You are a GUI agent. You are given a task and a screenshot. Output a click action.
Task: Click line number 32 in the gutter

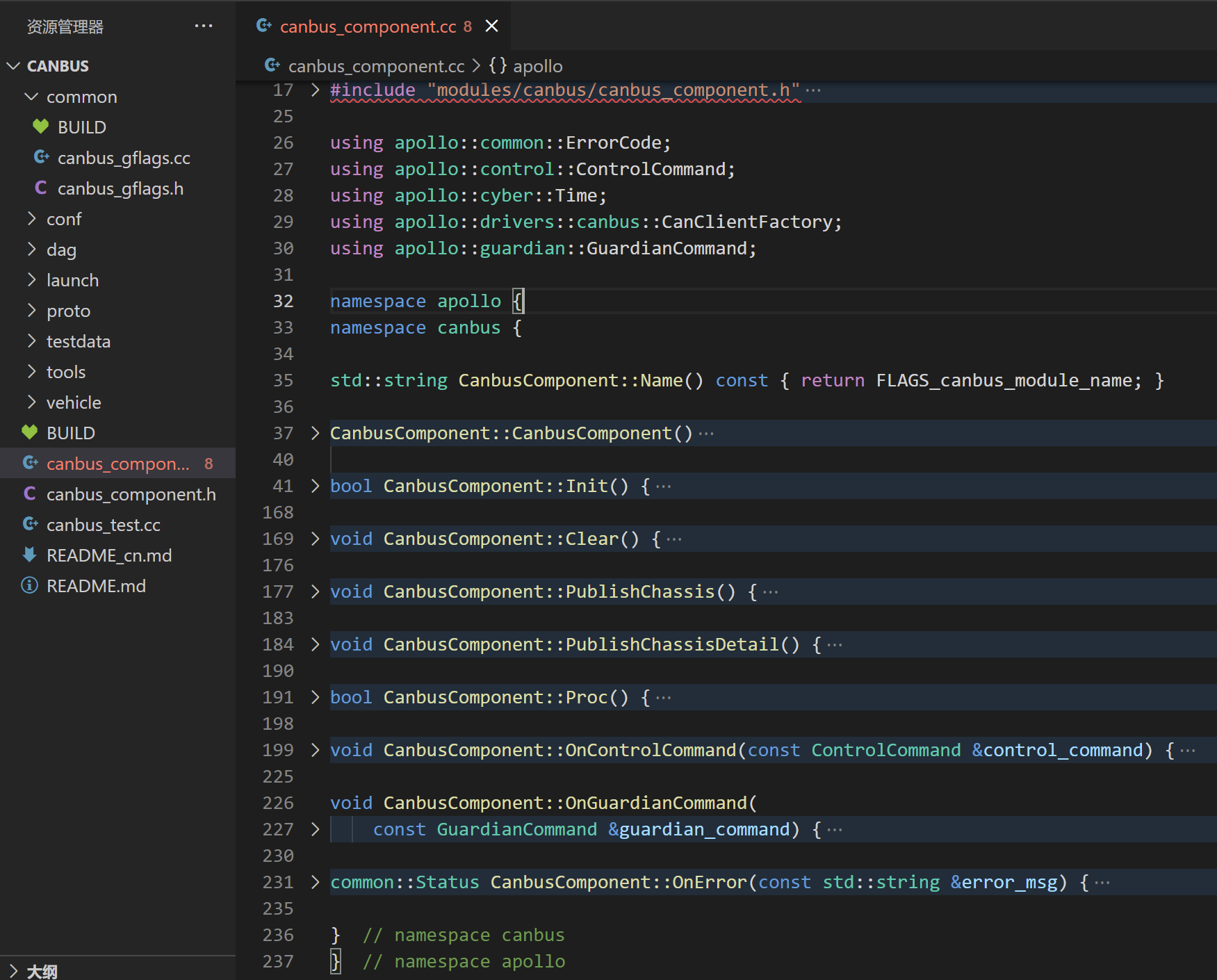coord(283,301)
